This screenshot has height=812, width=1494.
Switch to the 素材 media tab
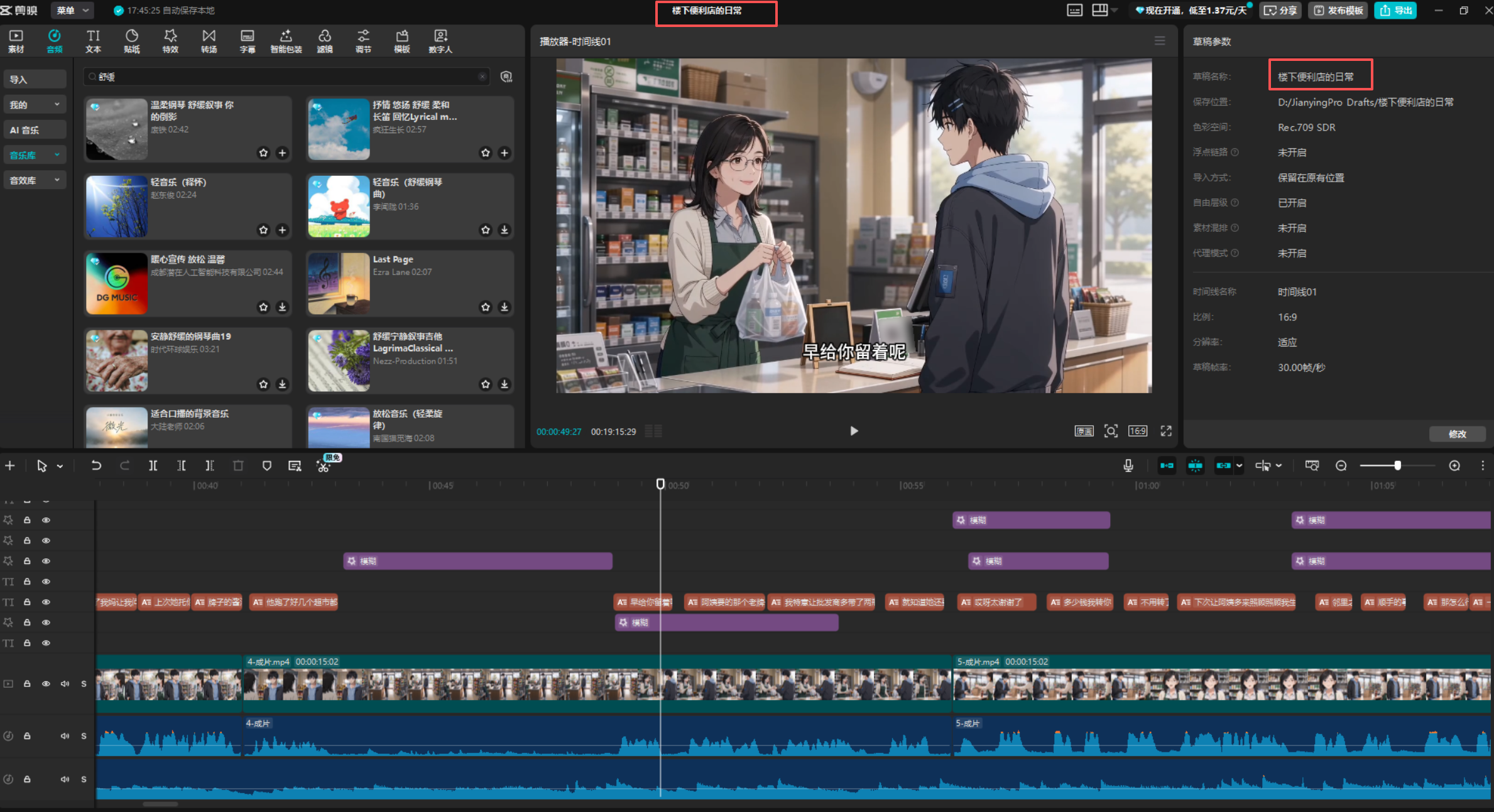point(16,41)
